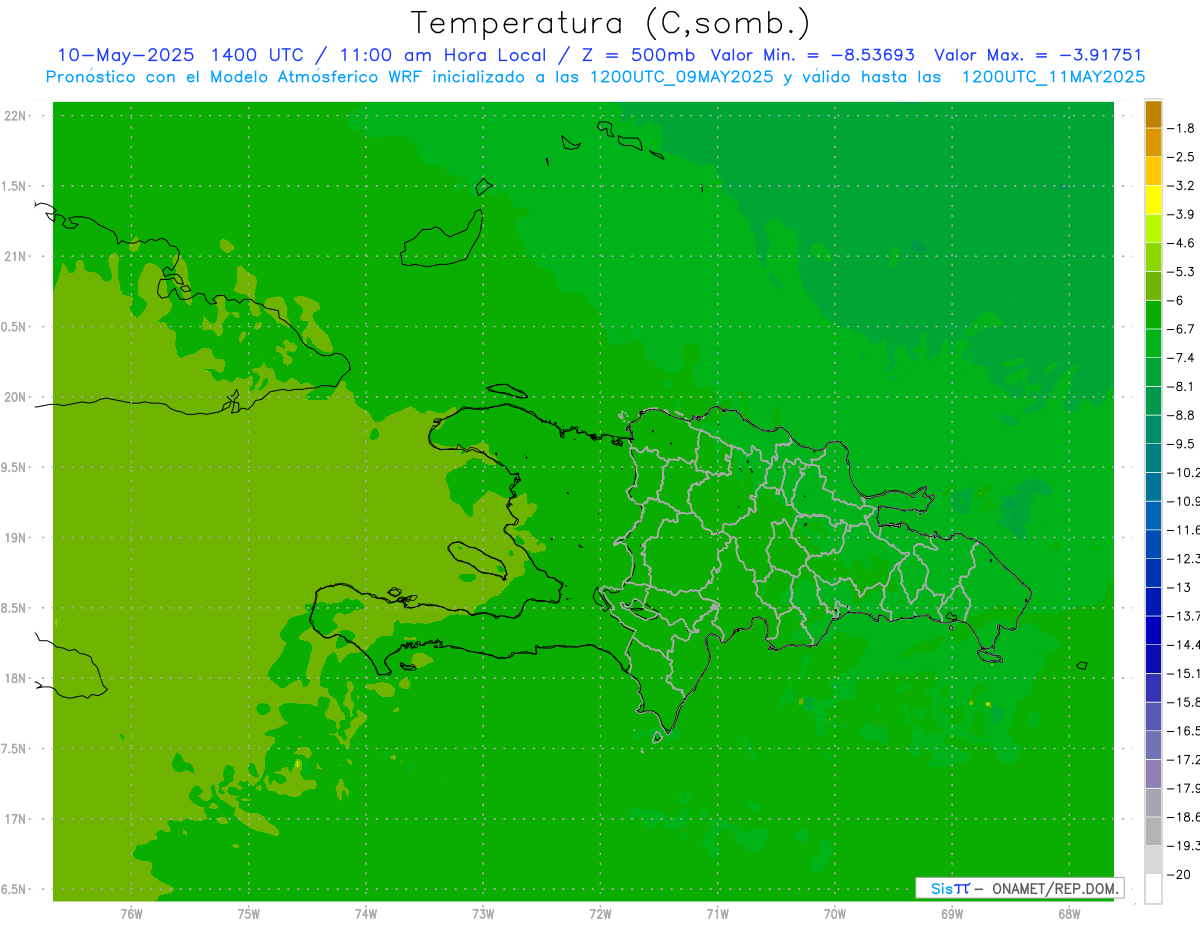Pick the dark orange top colorbar swatch
This screenshot has width=1200, height=927.
(x=1153, y=114)
